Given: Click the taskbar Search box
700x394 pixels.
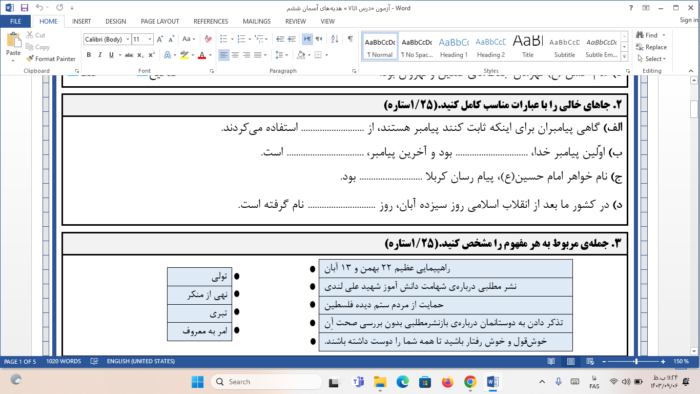Looking at the screenshot, I should click(267, 382).
